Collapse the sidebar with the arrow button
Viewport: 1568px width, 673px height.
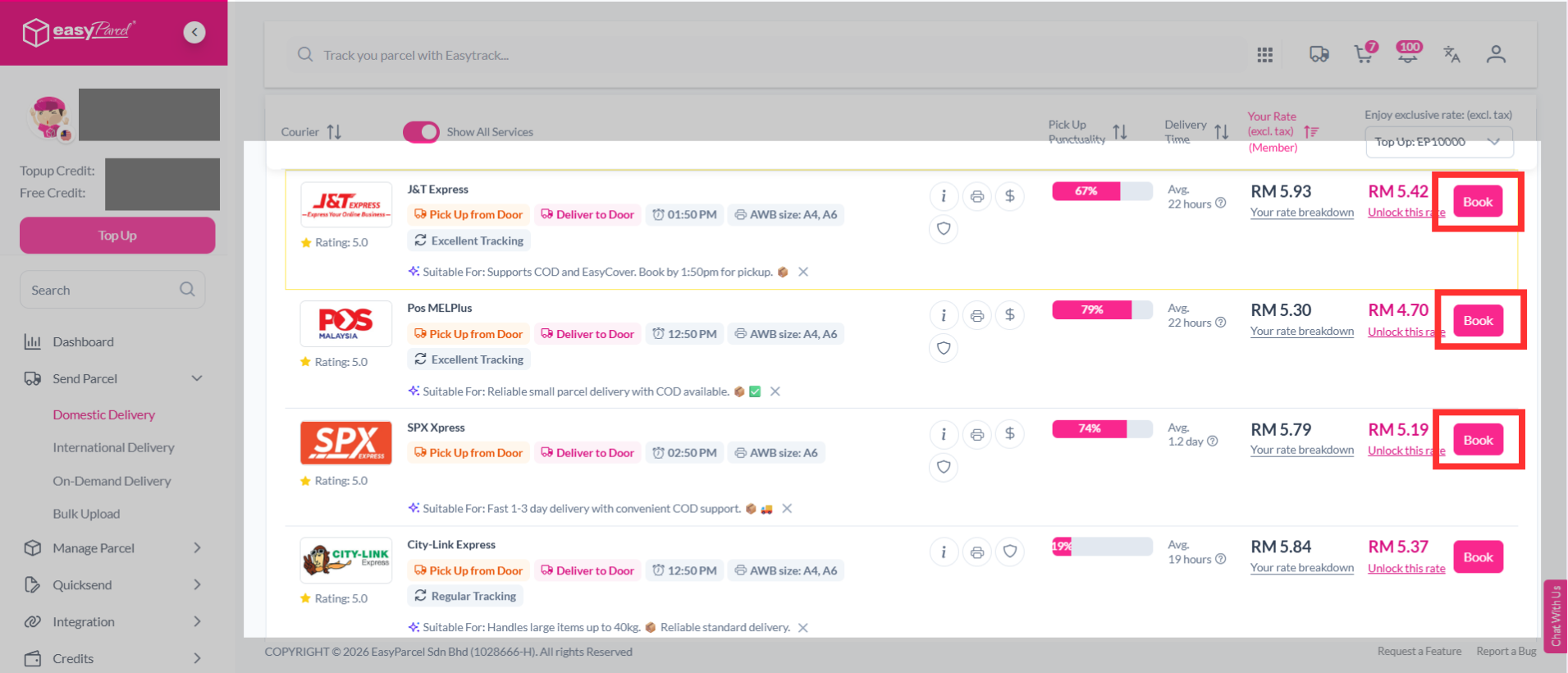194,32
